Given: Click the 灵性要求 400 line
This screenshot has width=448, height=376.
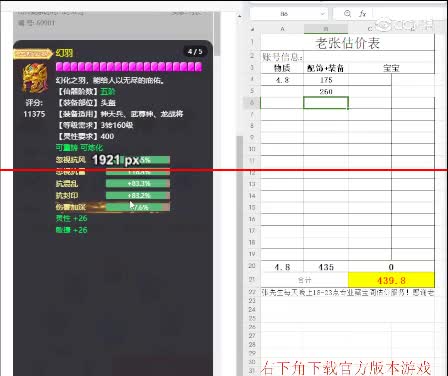Looking at the screenshot, I should pos(86,136).
